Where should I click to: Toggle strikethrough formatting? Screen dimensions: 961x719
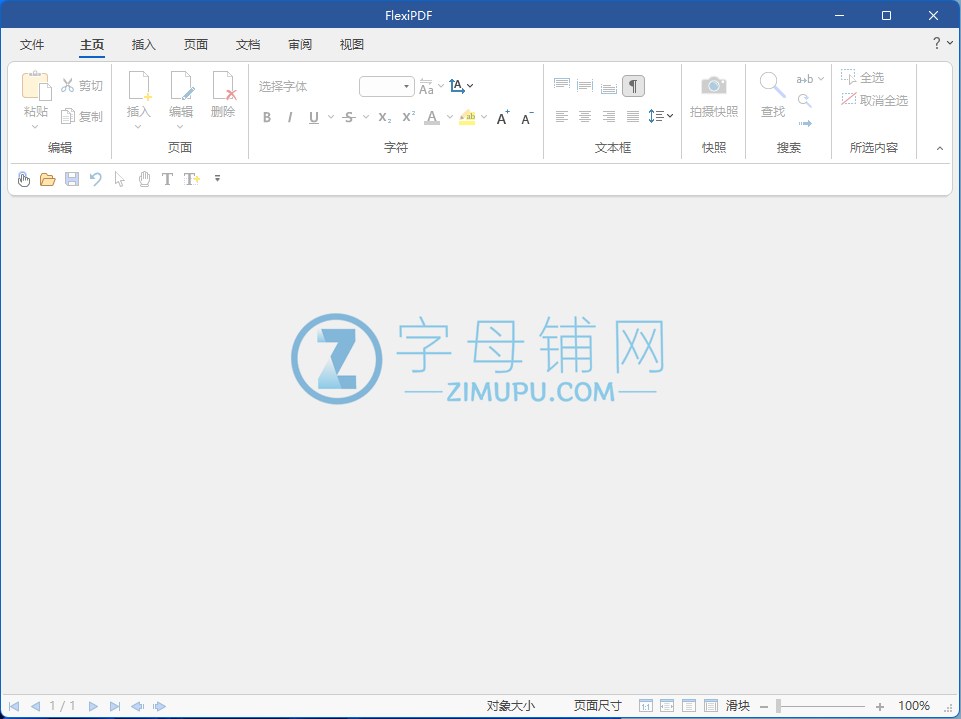(349, 117)
